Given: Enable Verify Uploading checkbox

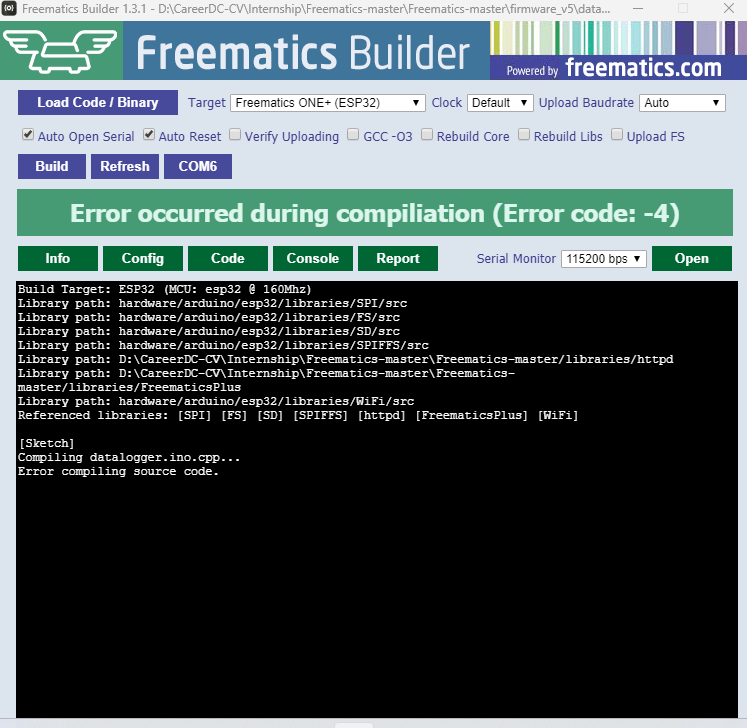Looking at the screenshot, I should [x=235, y=135].
